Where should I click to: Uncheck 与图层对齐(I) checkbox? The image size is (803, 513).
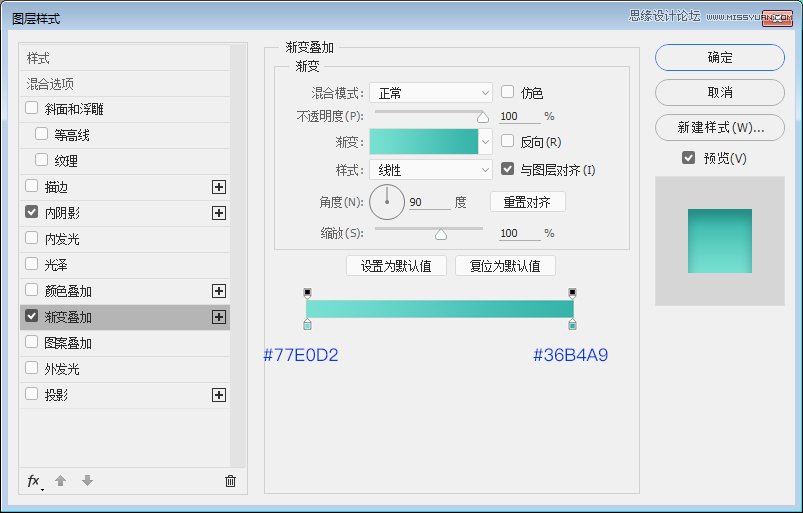(508, 169)
